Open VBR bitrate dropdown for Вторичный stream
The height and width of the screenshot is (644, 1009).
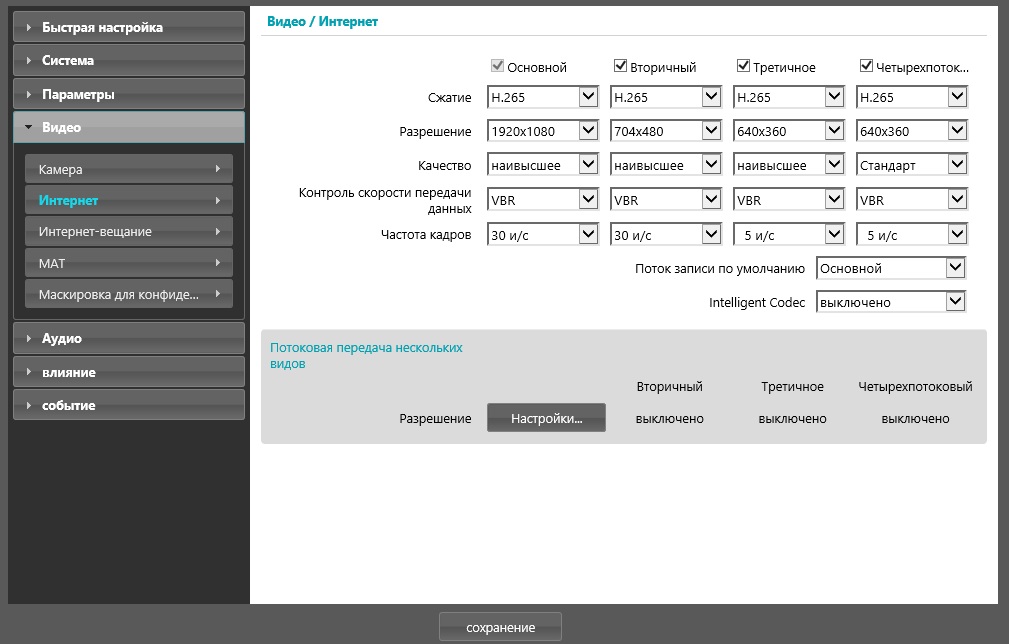point(666,200)
